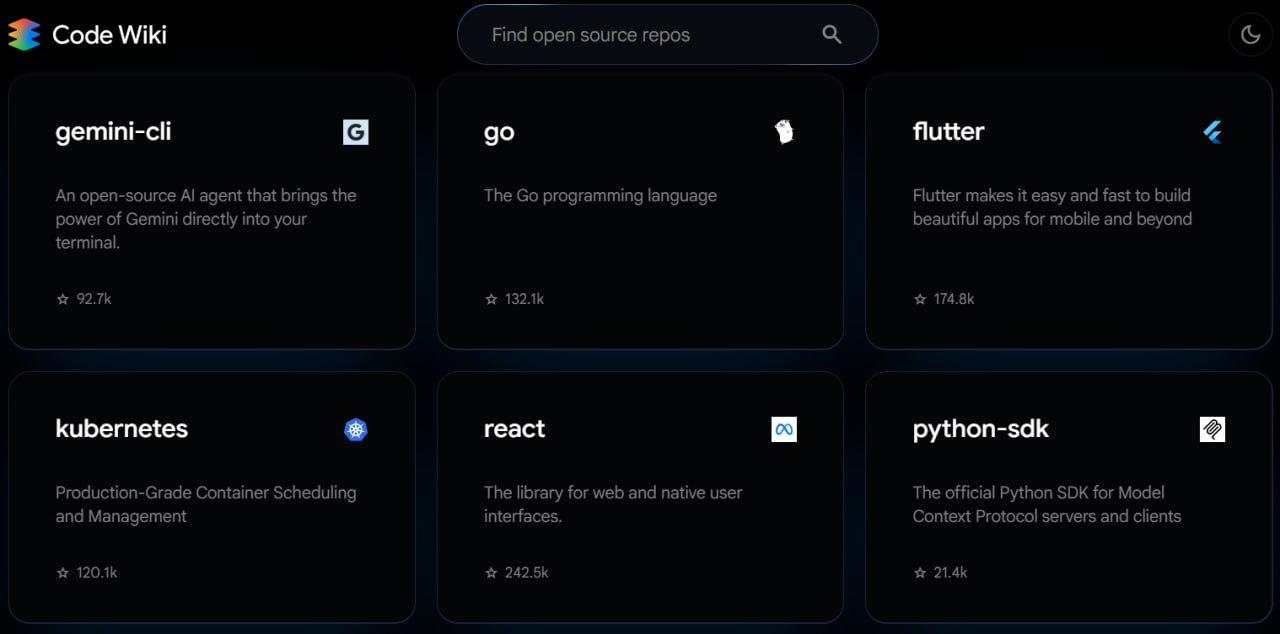The width and height of the screenshot is (1280, 634).
Task: Select the gemini-cli description text
Action: point(206,219)
